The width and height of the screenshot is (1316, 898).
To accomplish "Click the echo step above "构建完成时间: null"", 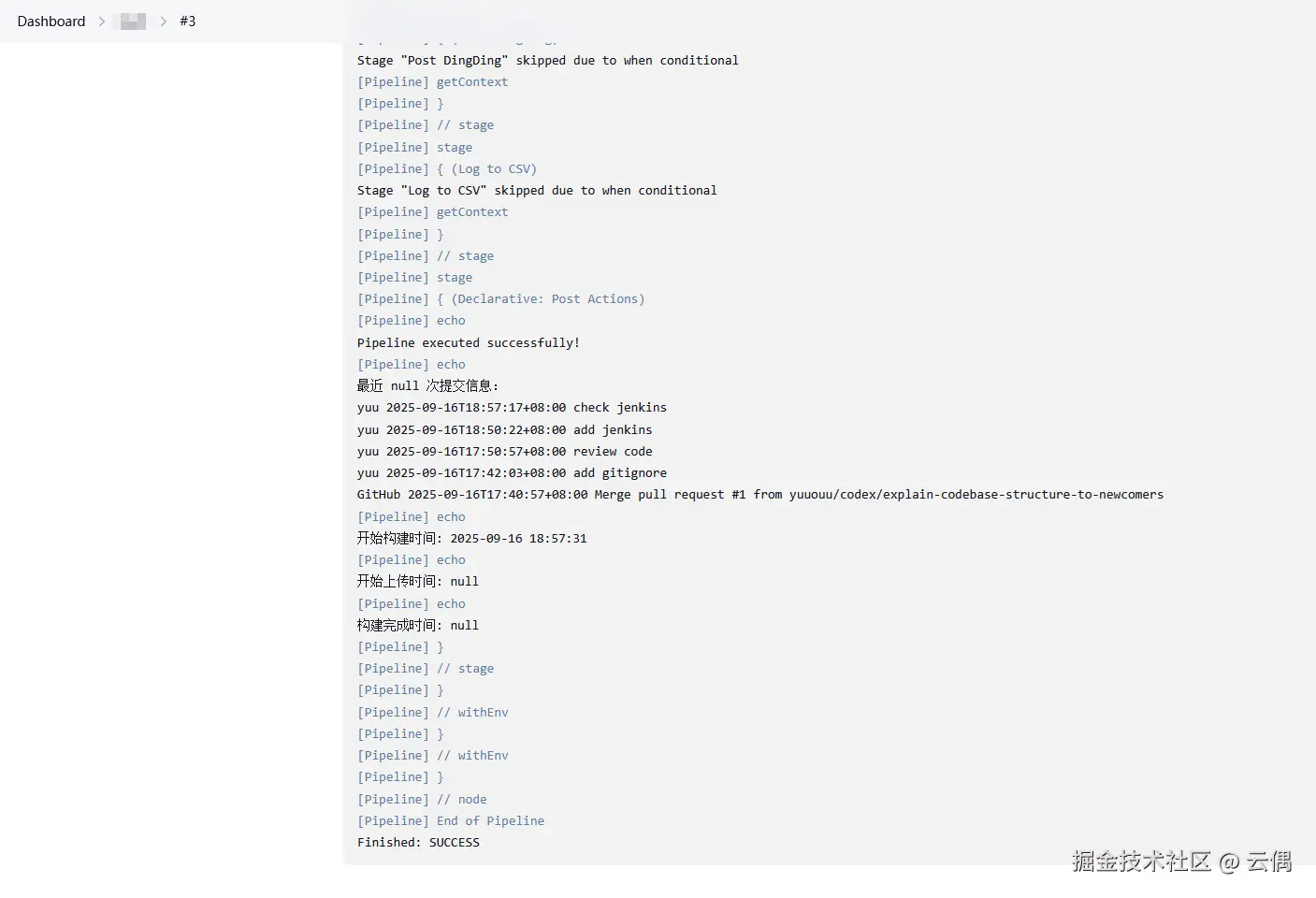I will click(x=412, y=603).
